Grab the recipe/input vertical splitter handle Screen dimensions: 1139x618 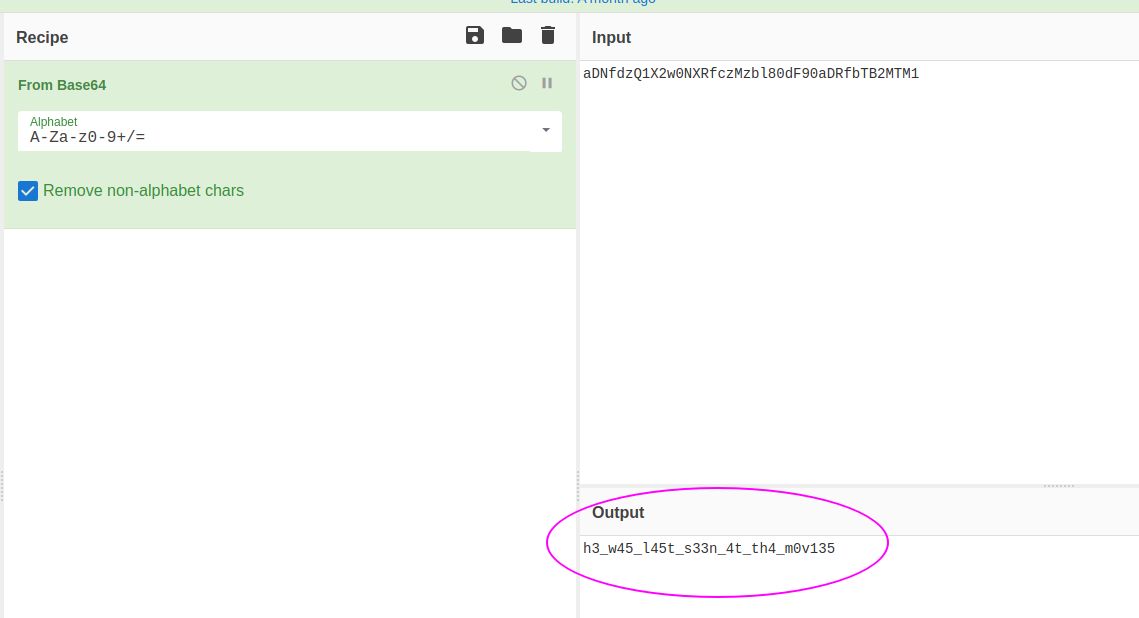577,486
